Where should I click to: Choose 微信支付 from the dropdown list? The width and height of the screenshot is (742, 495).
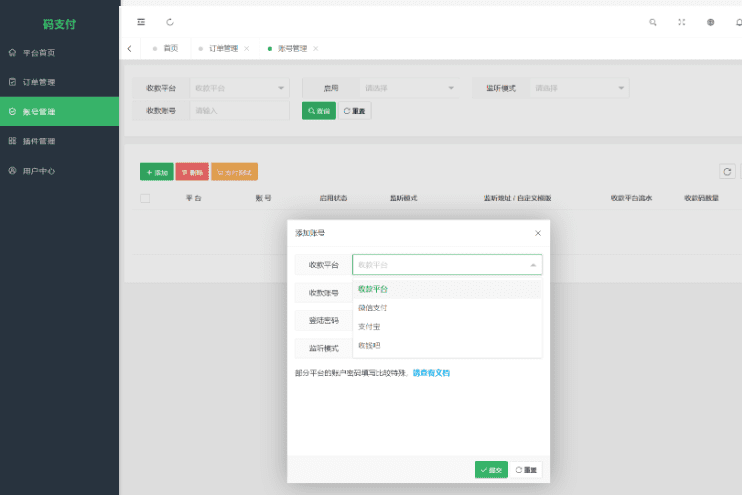pyautogui.click(x=447, y=308)
